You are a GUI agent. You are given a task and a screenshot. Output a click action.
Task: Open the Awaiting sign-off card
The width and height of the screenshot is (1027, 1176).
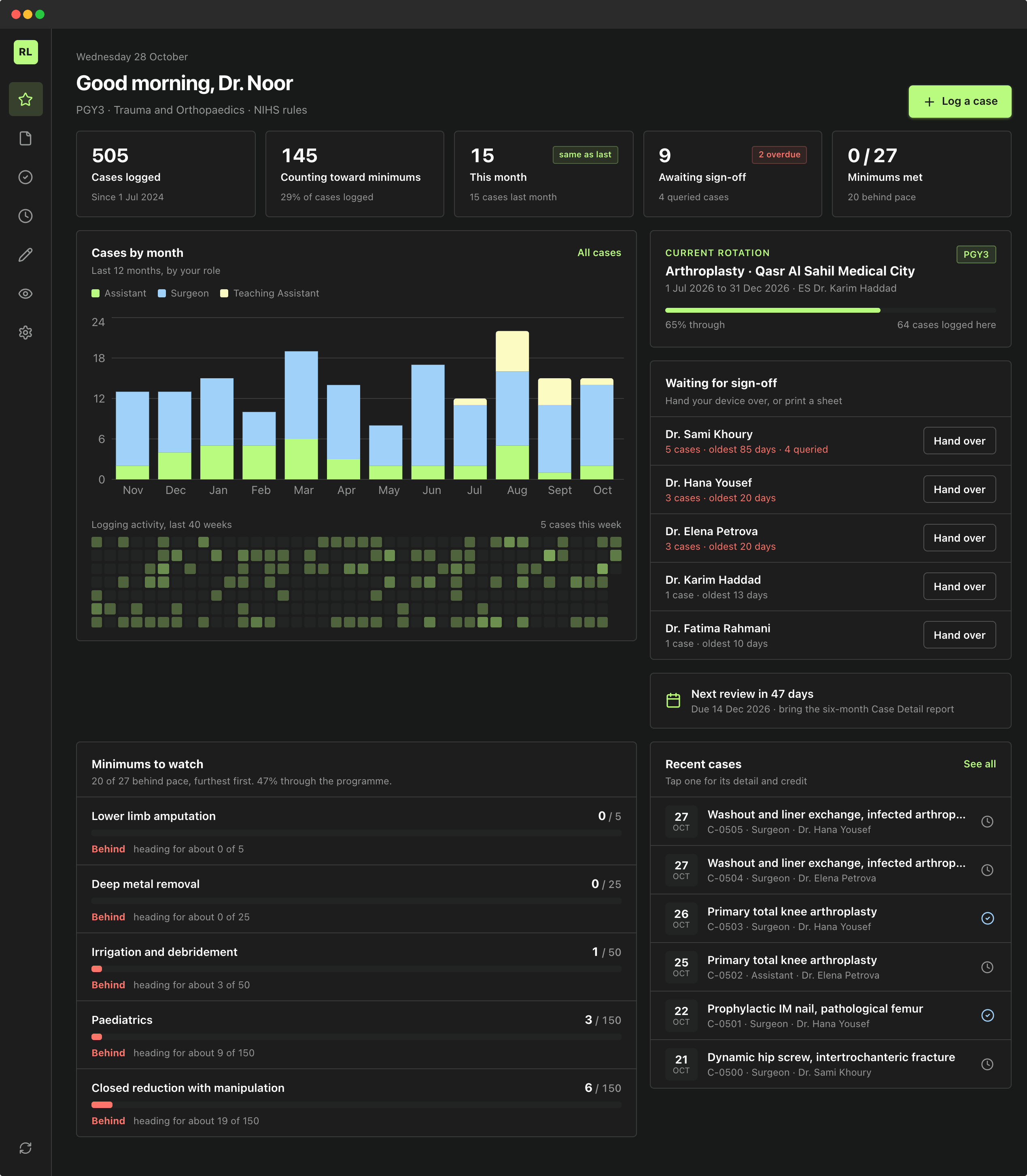pyautogui.click(x=732, y=174)
